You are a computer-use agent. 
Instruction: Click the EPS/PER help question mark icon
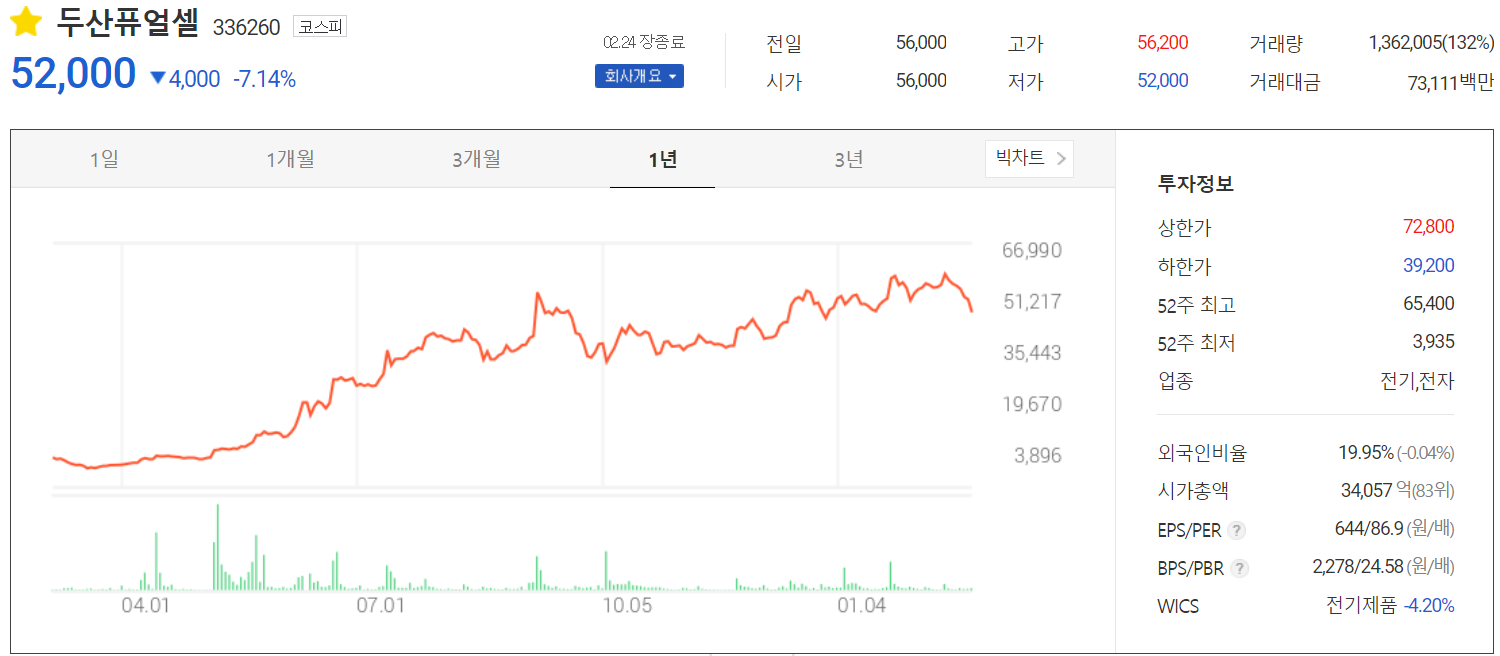click(x=1237, y=530)
